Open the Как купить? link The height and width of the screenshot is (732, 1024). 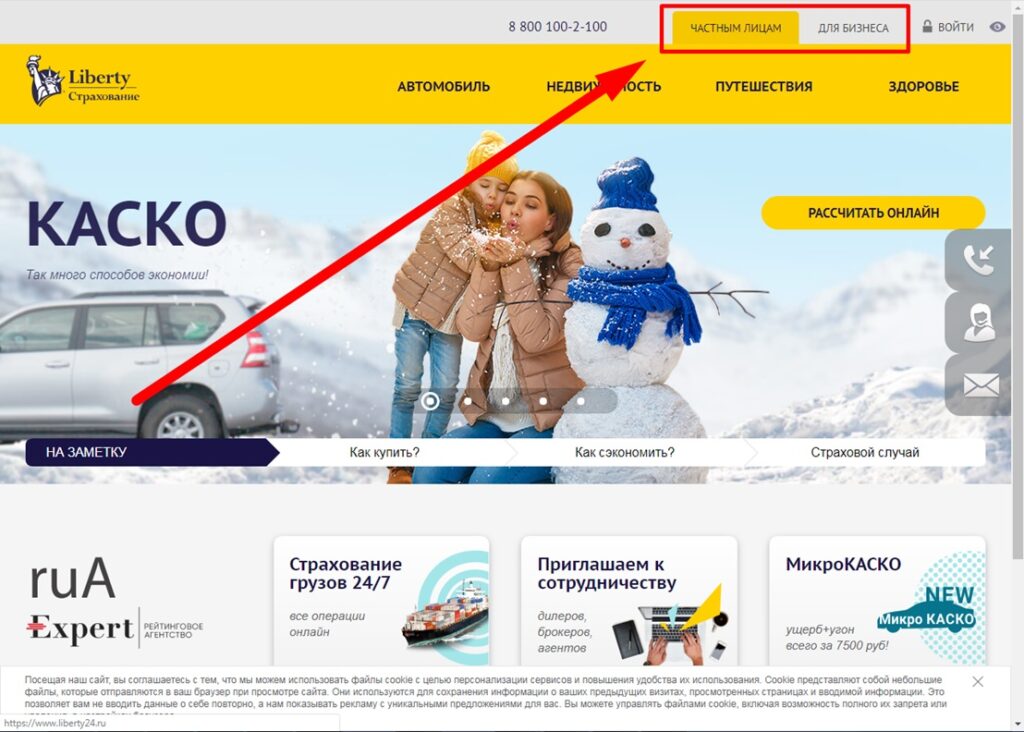(384, 452)
